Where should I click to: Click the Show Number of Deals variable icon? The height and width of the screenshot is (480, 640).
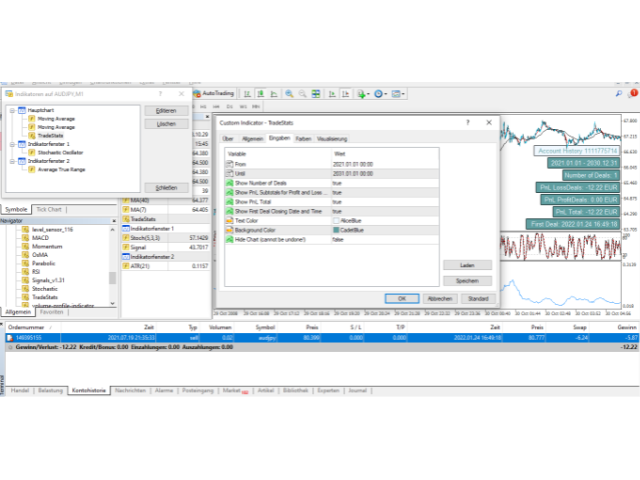tap(229, 183)
